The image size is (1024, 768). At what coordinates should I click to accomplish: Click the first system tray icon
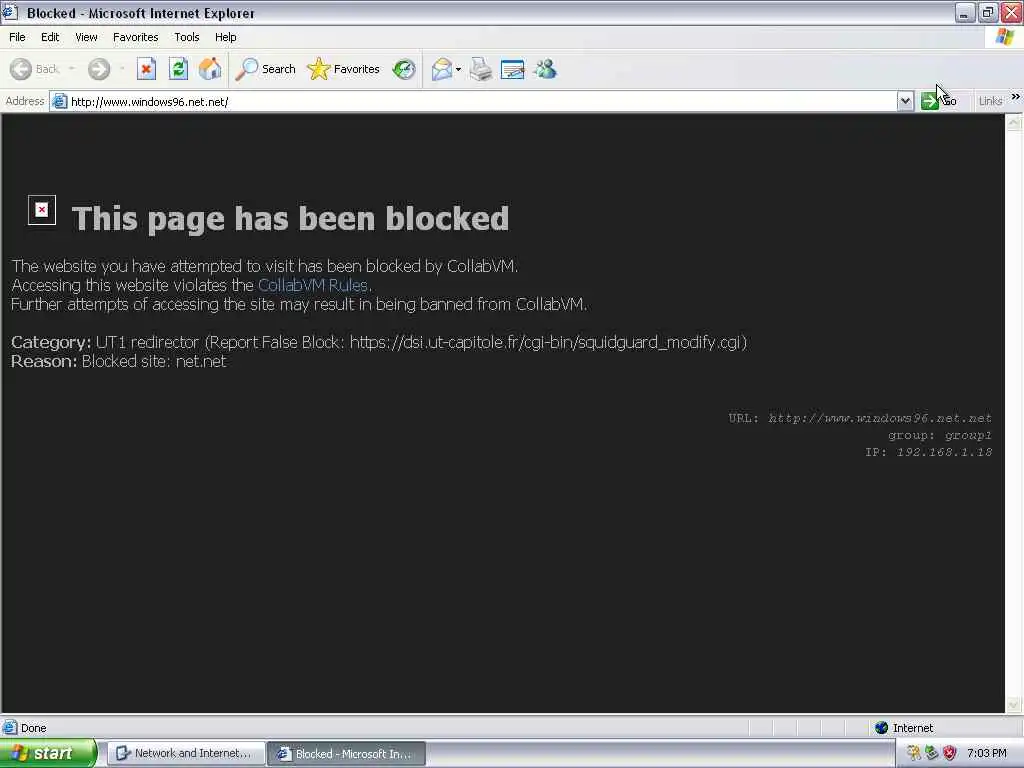click(x=914, y=753)
